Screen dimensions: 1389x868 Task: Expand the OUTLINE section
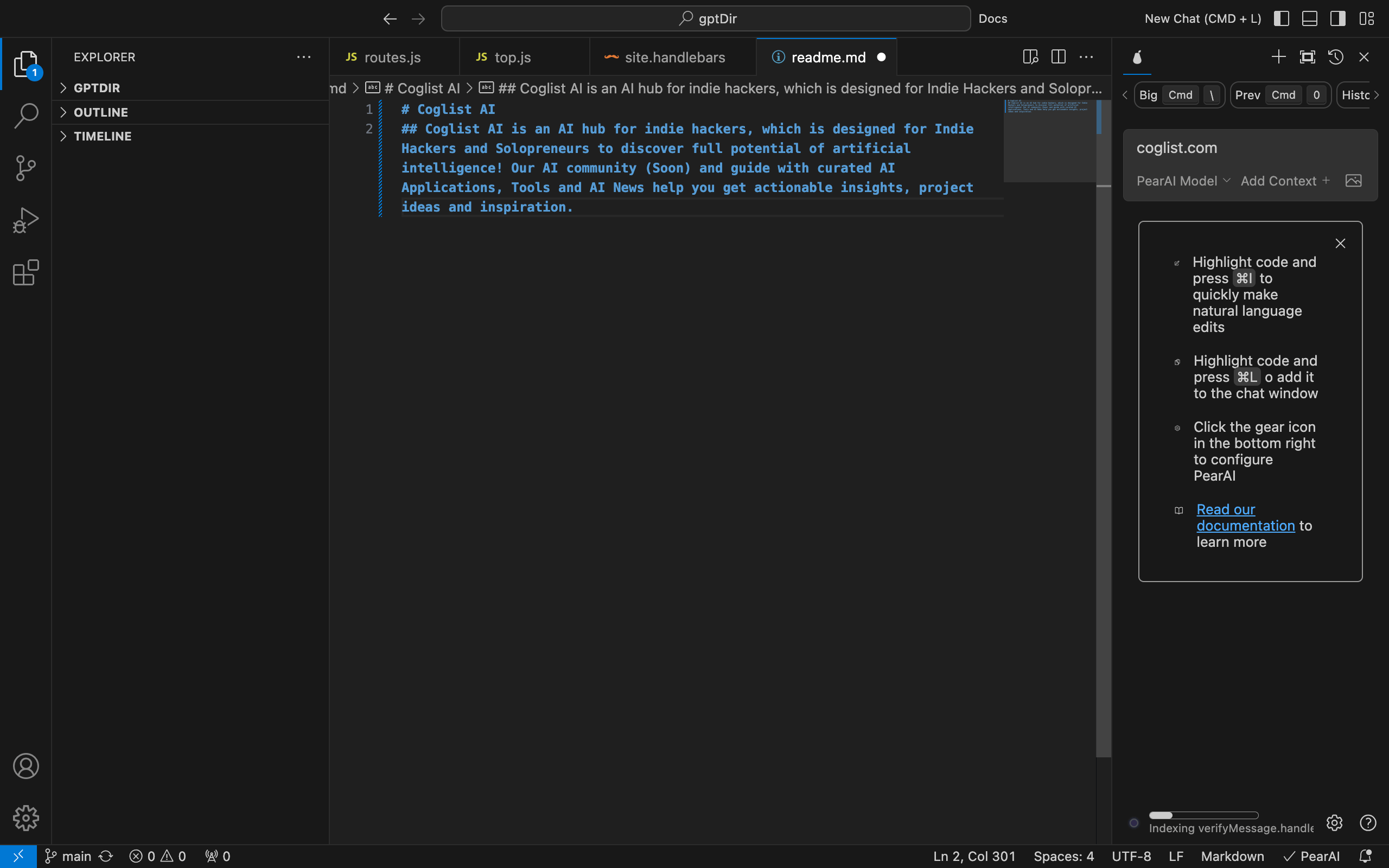[x=190, y=112]
